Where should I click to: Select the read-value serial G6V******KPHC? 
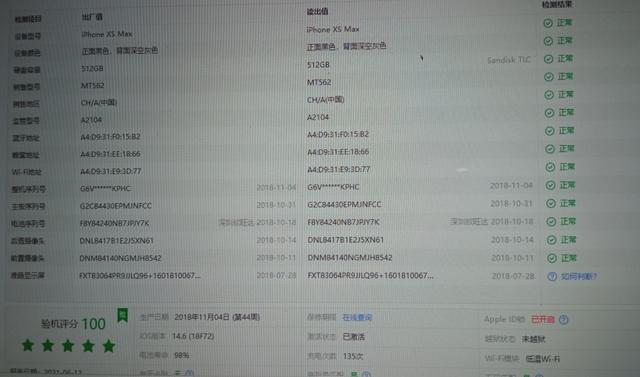click(x=333, y=187)
